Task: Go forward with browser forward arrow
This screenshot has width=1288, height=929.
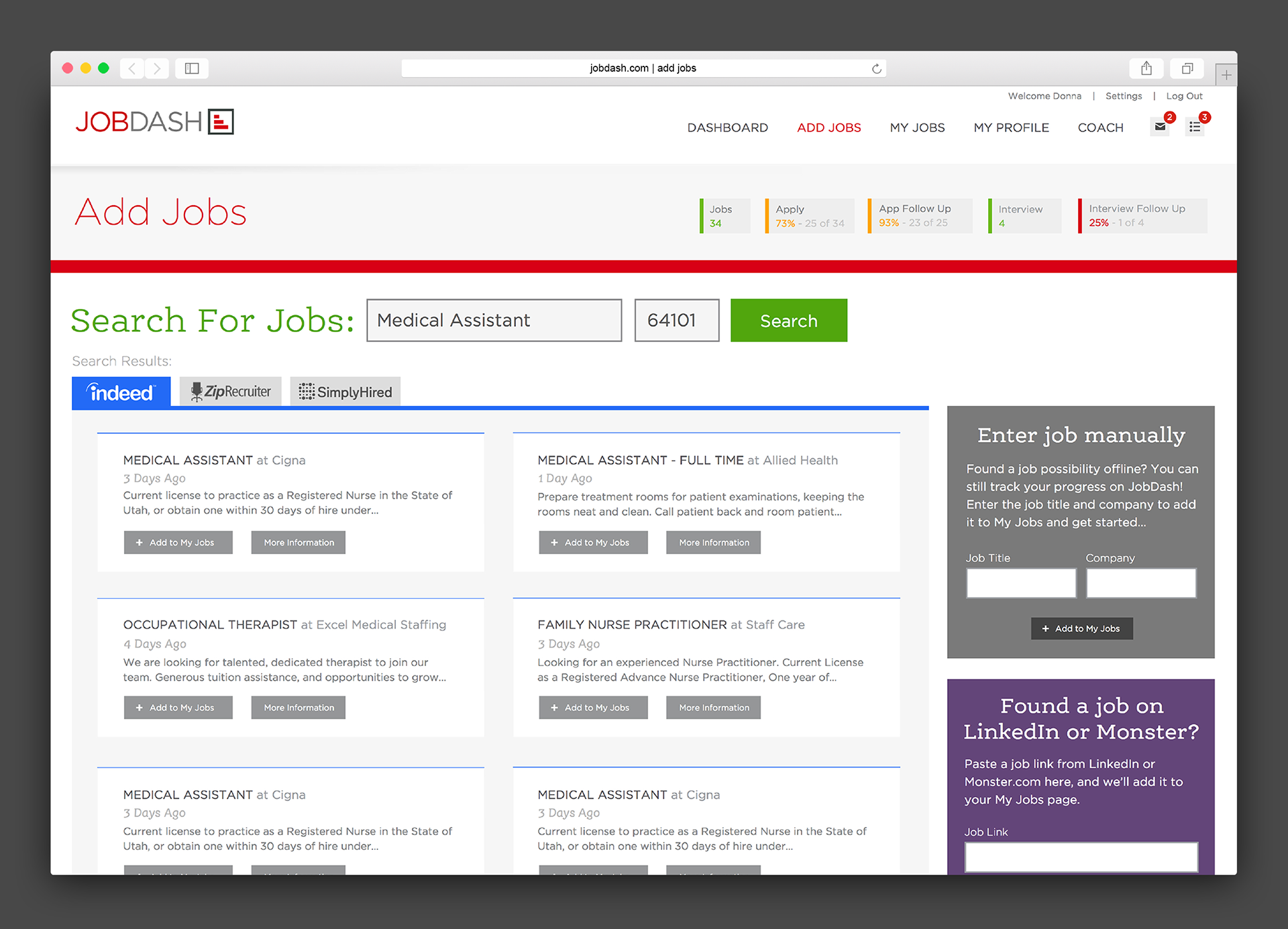Action: [x=157, y=68]
